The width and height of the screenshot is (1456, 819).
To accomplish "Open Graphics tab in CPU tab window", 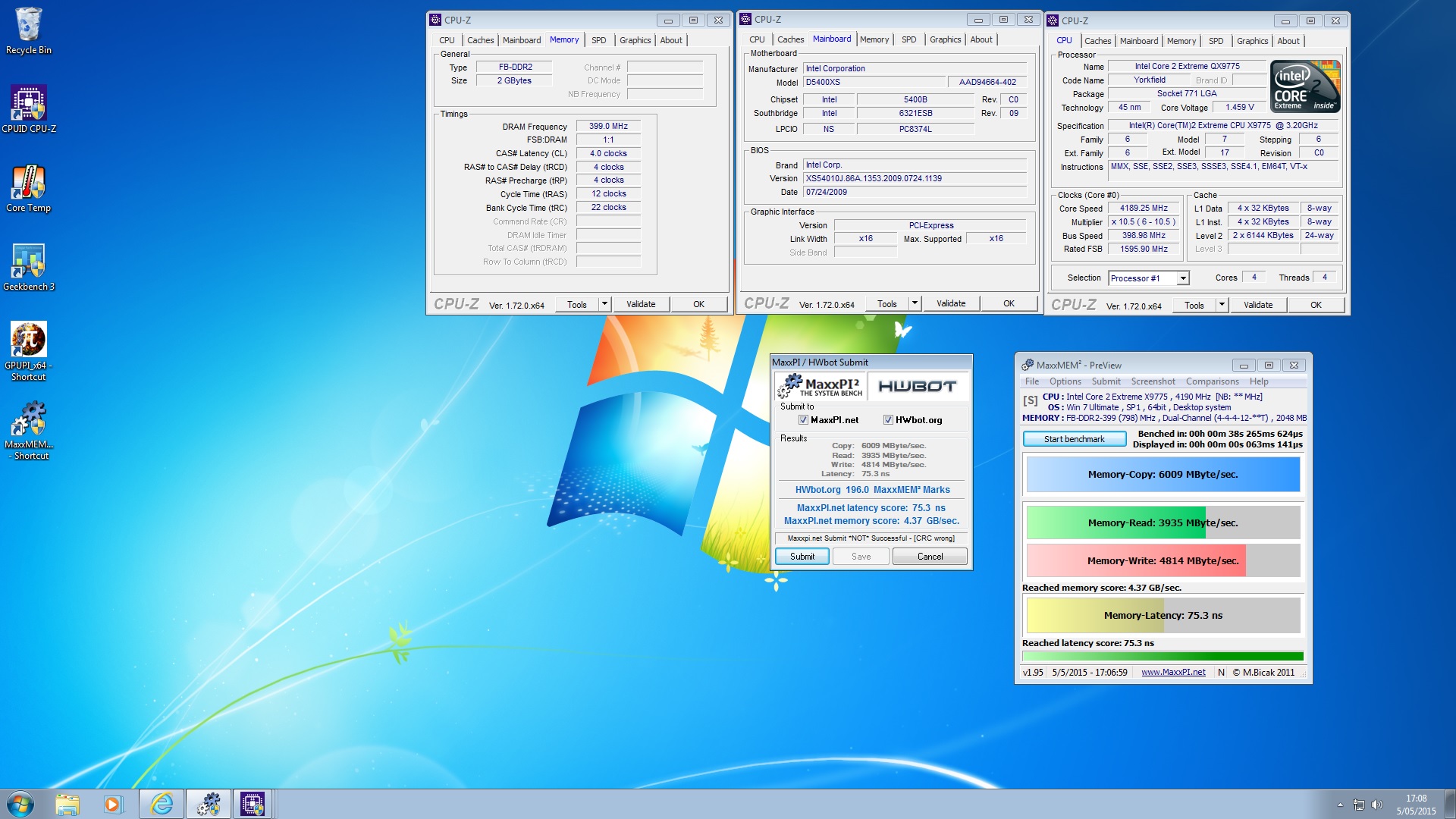I will (x=1252, y=41).
